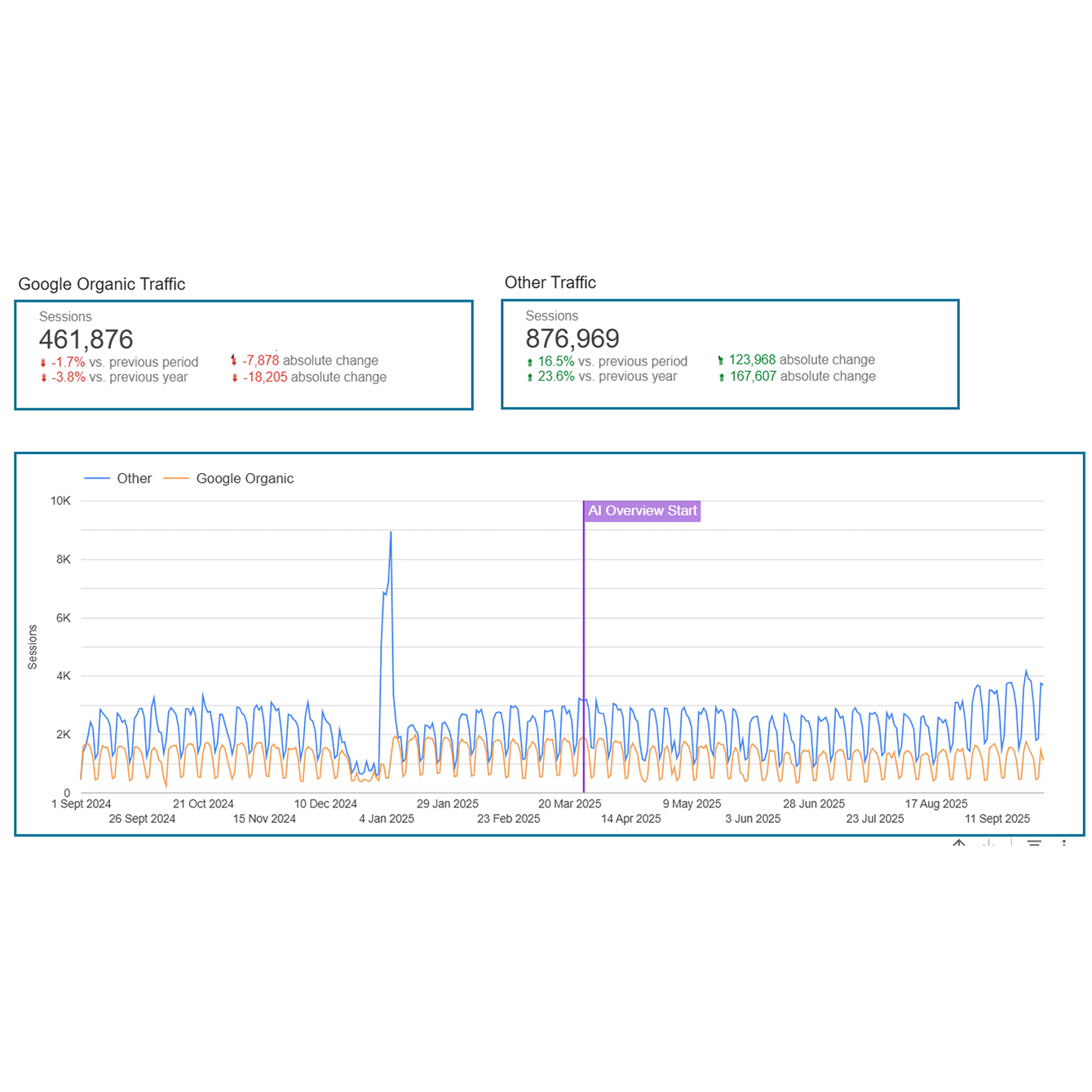Select the Other Traffic heading
The height and width of the screenshot is (1092, 1092).
coord(550,283)
